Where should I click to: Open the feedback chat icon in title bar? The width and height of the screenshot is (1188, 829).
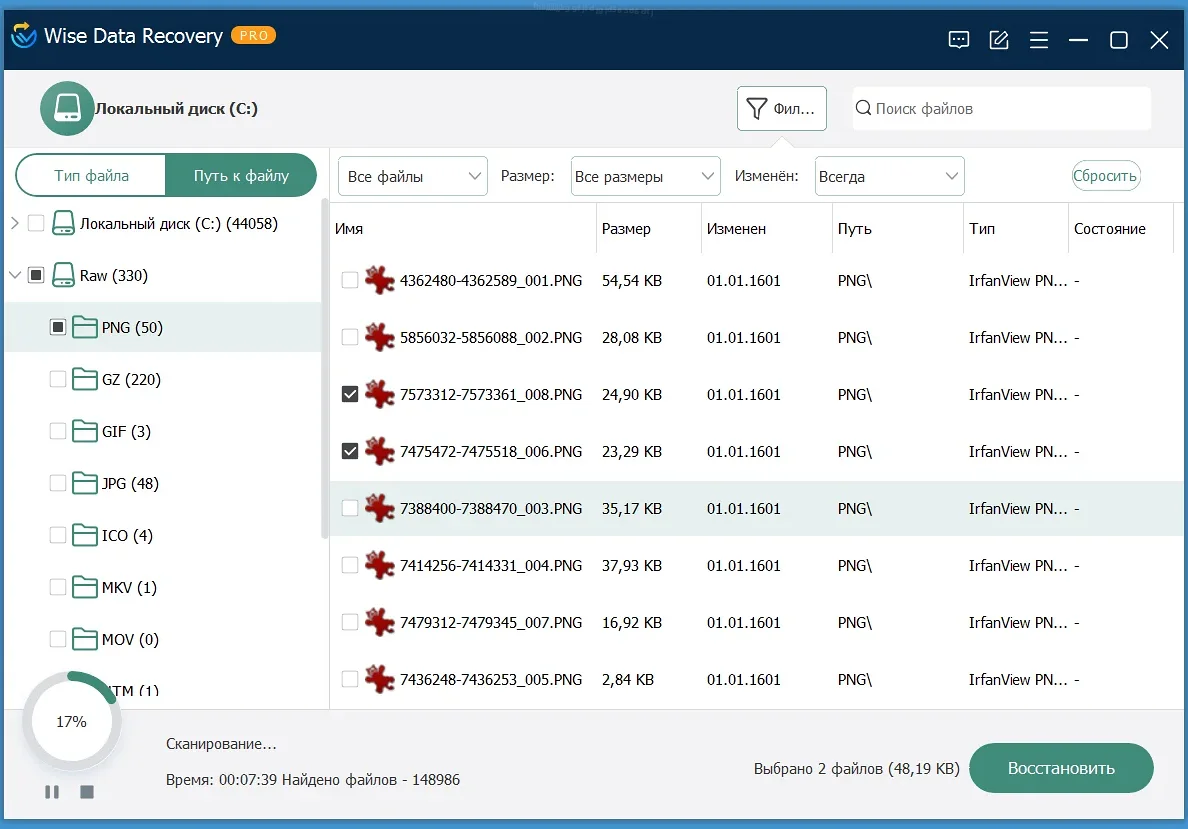coord(958,40)
